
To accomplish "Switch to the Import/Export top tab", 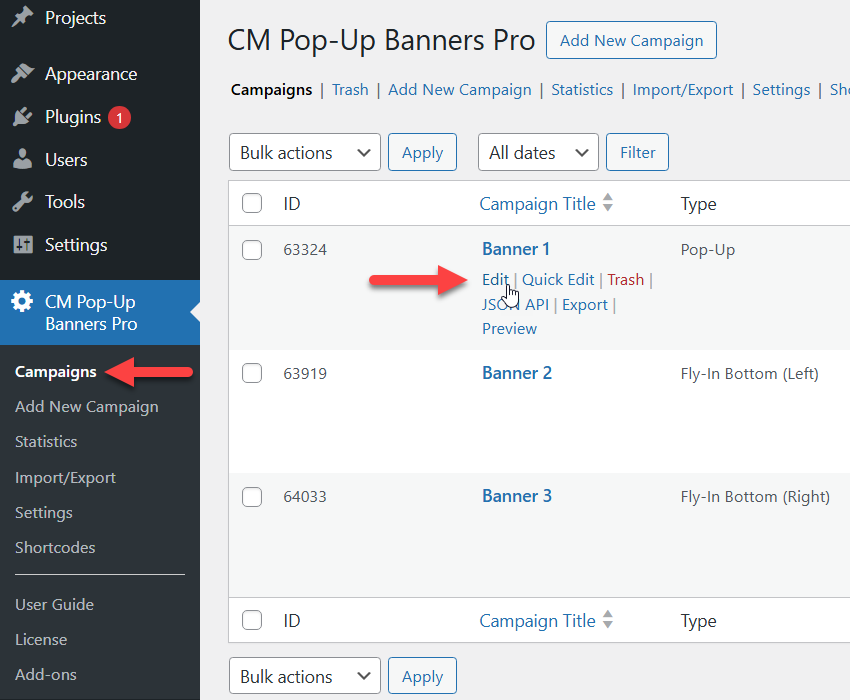I will pyautogui.click(x=682, y=90).
